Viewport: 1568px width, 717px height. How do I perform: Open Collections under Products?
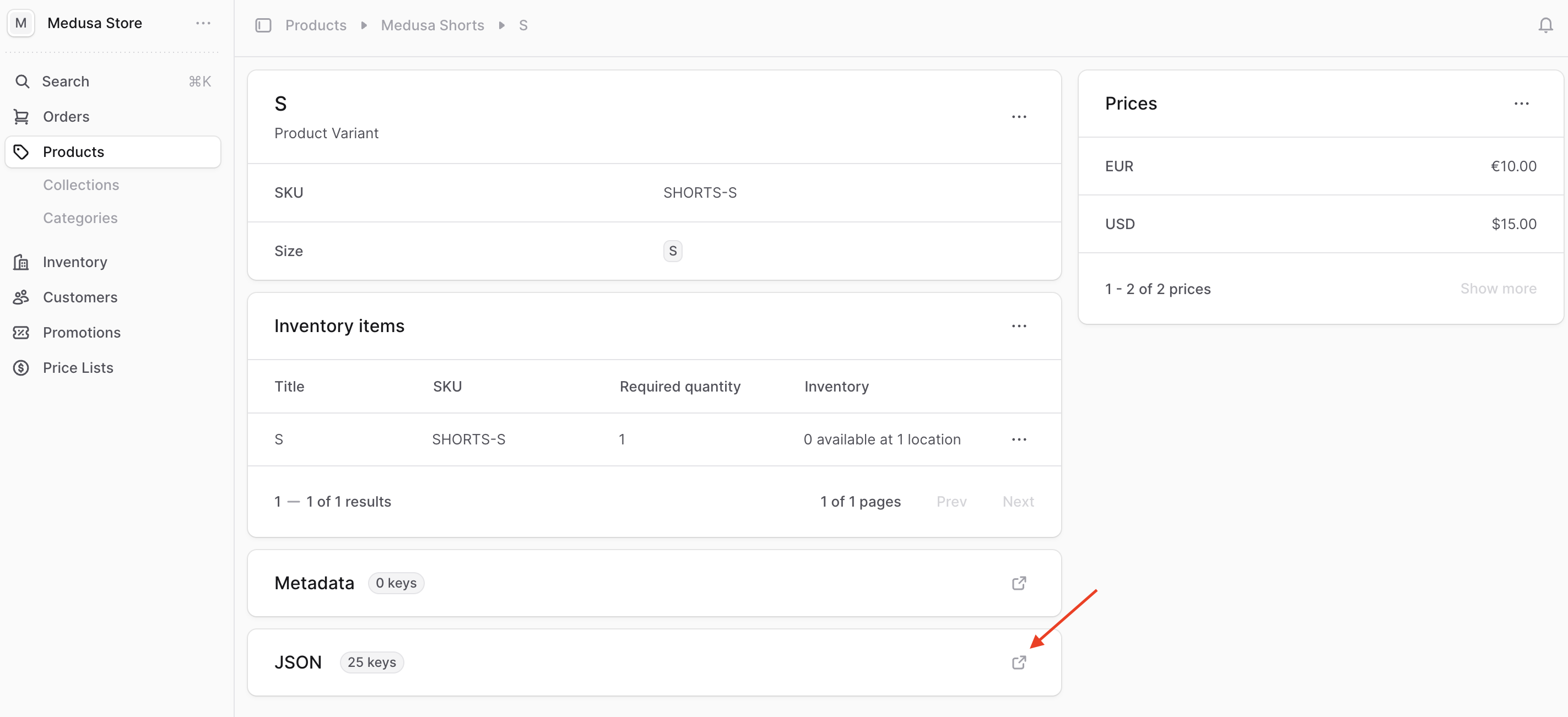pos(81,184)
